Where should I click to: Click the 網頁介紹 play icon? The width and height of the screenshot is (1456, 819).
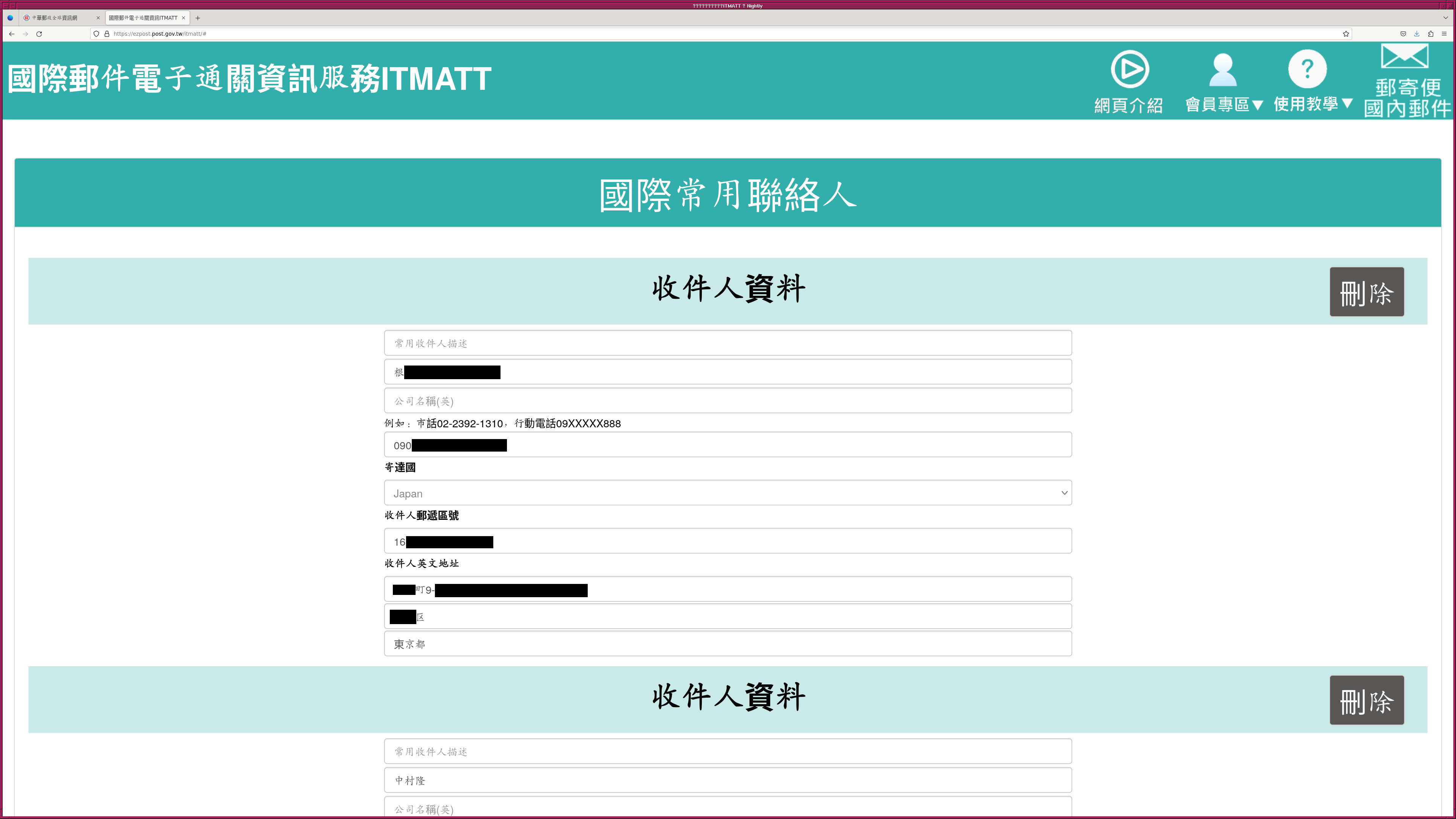(x=1129, y=69)
